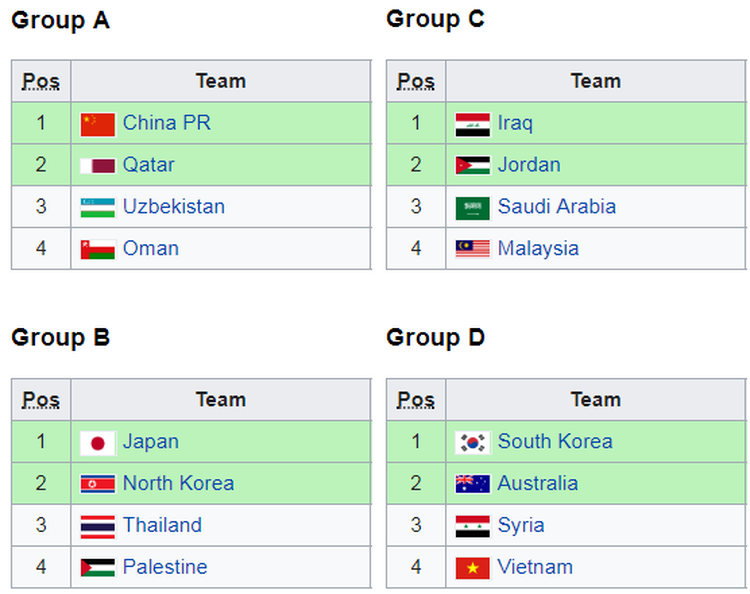750x594 pixels.
Task: Go to the Palestine team page
Action: click(165, 567)
